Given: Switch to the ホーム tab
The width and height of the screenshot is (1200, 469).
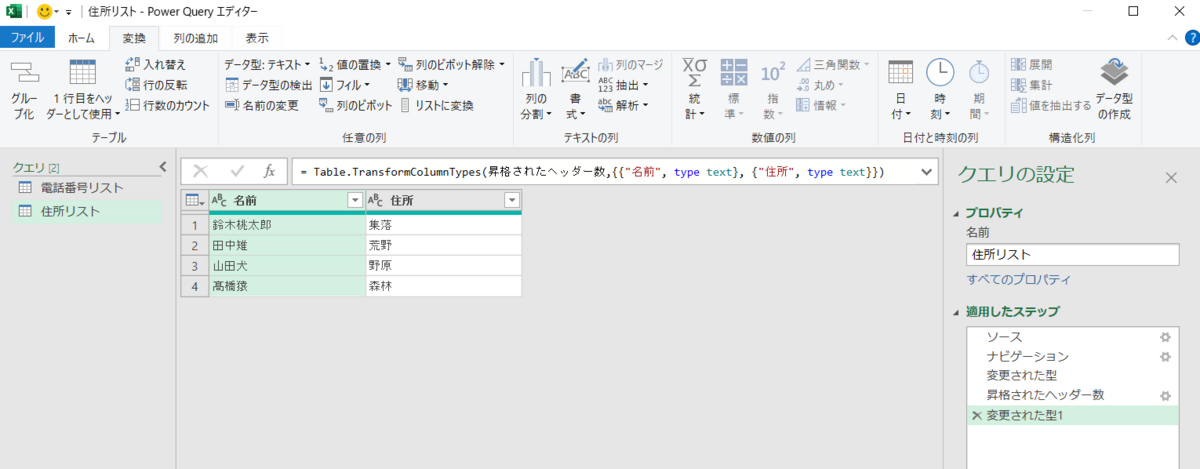Looking at the screenshot, I should pyautogui.click(x=81, y=38).
